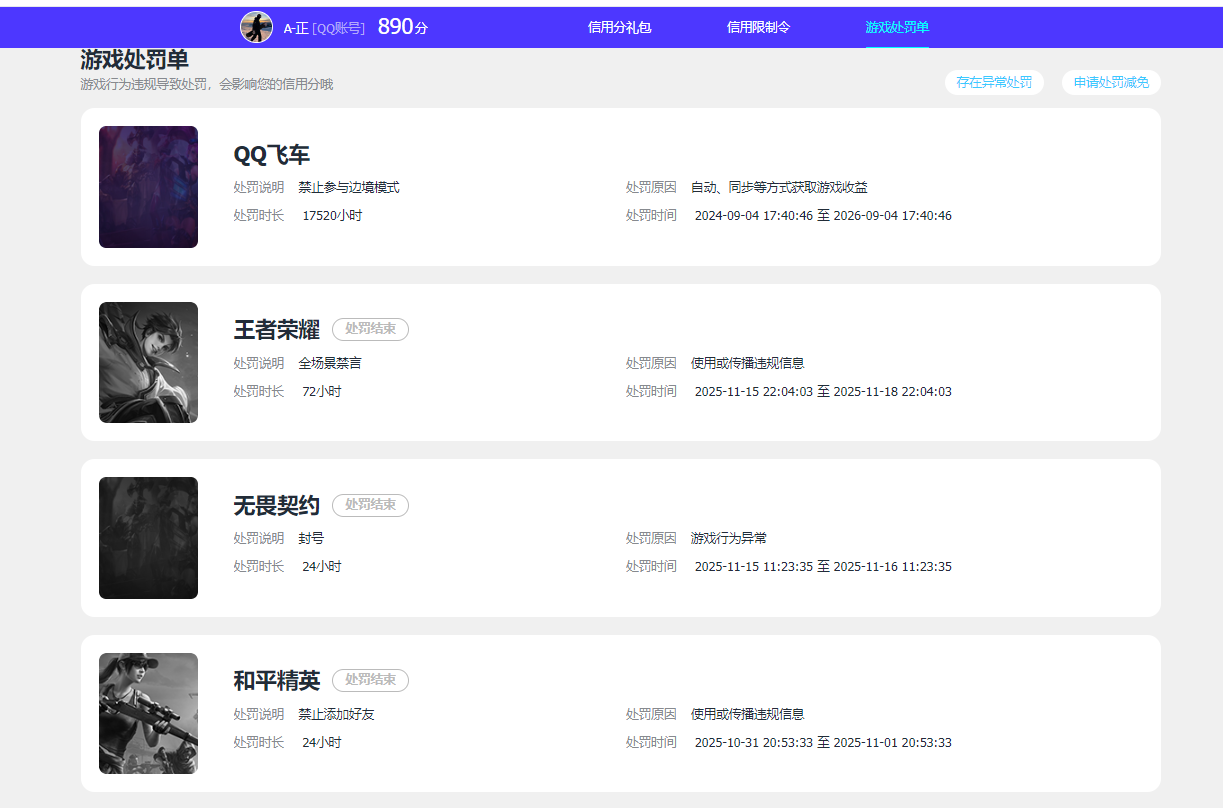Select the 游戏处罚单 tab

(x=897, y=27)
